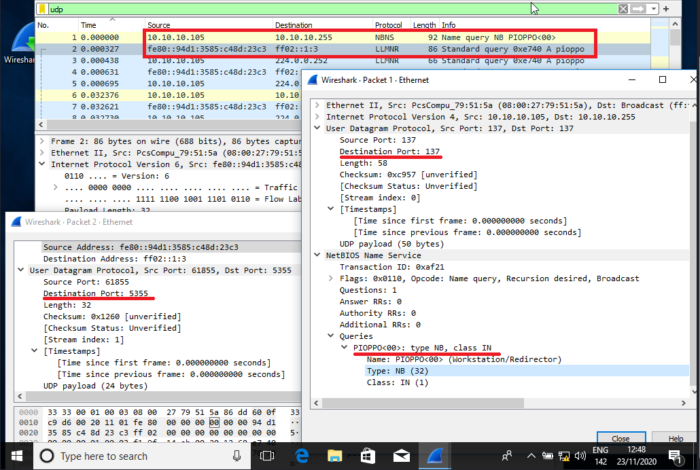Sort packet list by No. column
Viewport: 700px width, 470px height.
point(43,25)
